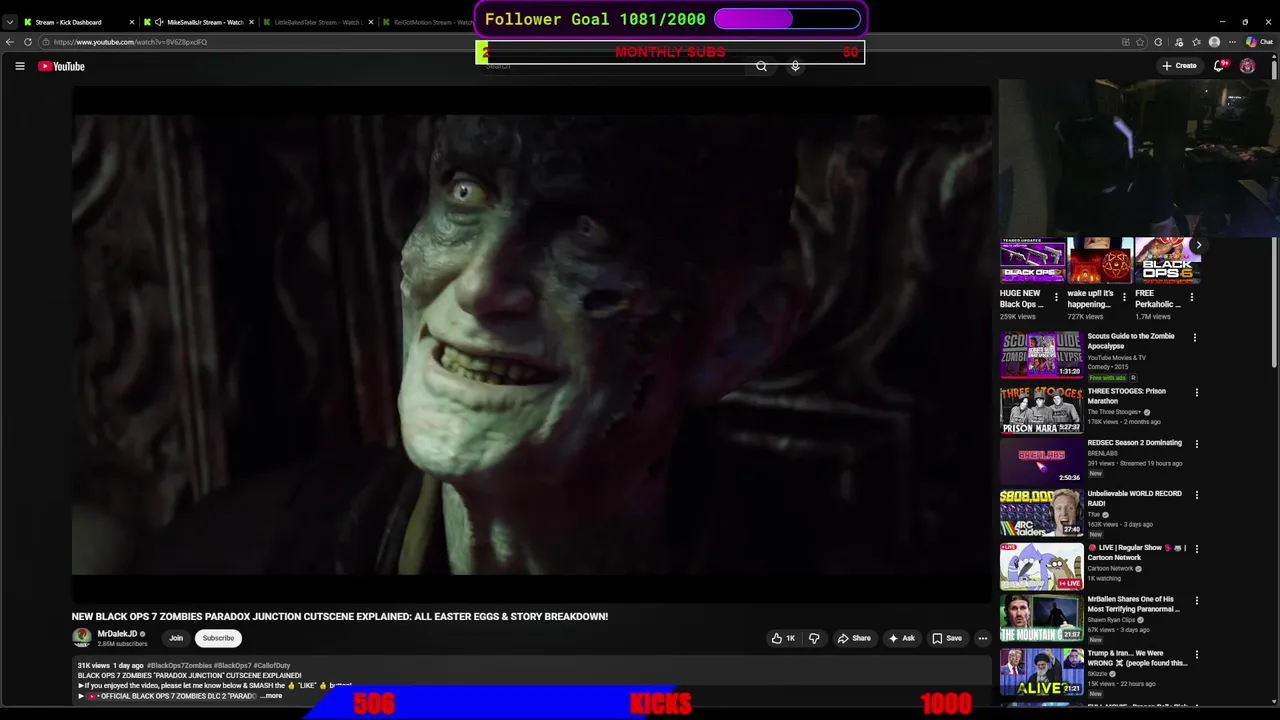The image size is (1280, 720).
Task: Close the MikeSmallsJr Stream tab
Action: (x=251, y=22)
